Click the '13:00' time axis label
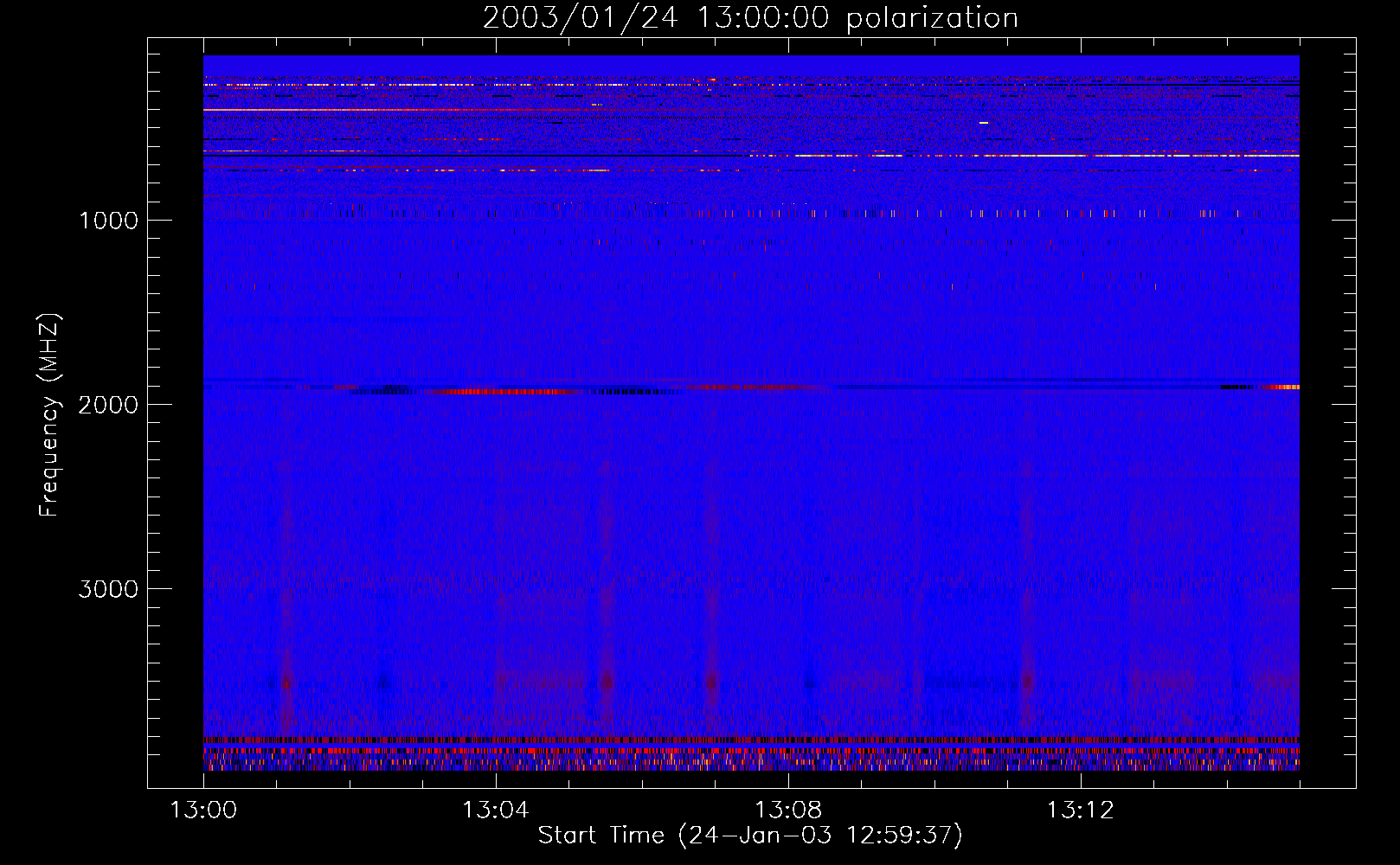Screen dimensions: 1400x865 pos(203,811)
